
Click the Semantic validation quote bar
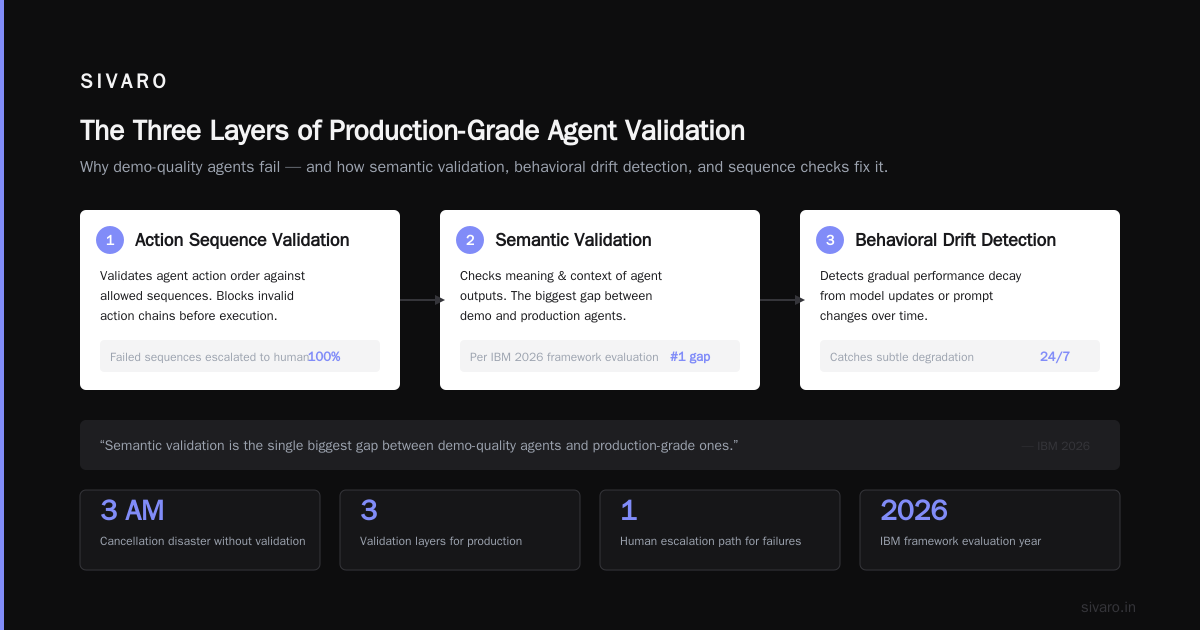pyautogui.click(x=600, y=445)
